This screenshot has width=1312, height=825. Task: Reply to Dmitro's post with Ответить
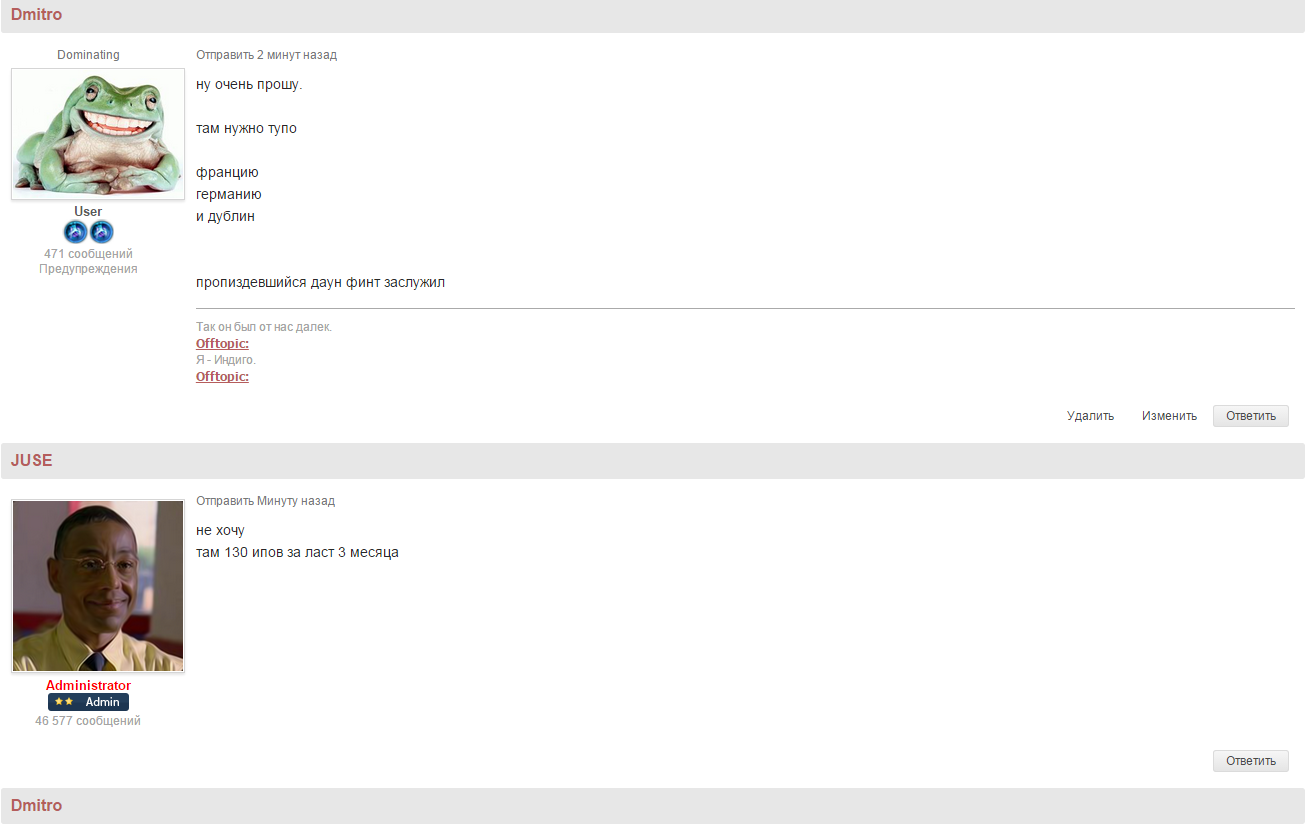1250,416
